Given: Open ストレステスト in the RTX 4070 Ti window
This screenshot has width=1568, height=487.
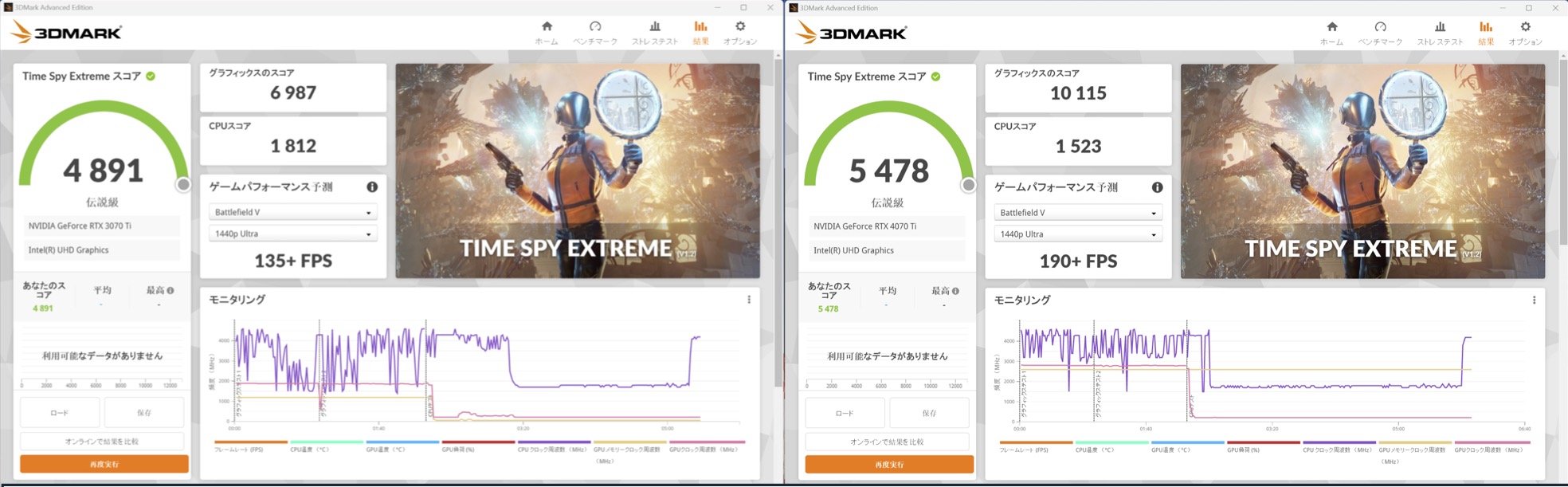Looking at the screenshot, I should [1440, 33].
